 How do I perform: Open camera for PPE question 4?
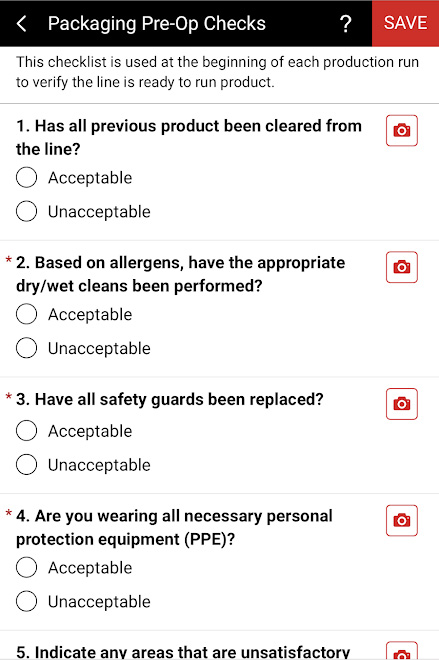[402, 521]
